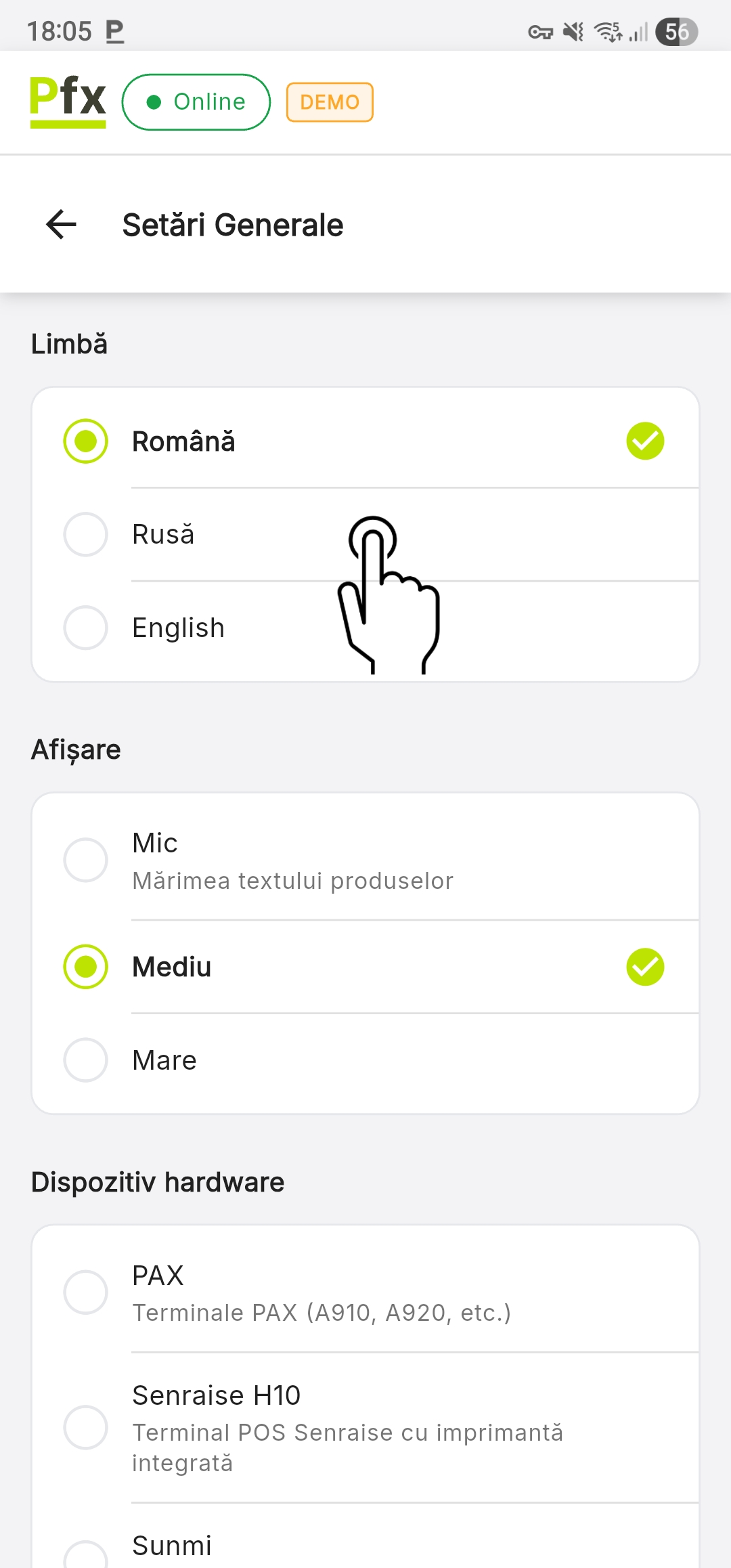Tap the Pfx logo
The width and height of the screenshot is (731, 1568).
coord(68,102)
